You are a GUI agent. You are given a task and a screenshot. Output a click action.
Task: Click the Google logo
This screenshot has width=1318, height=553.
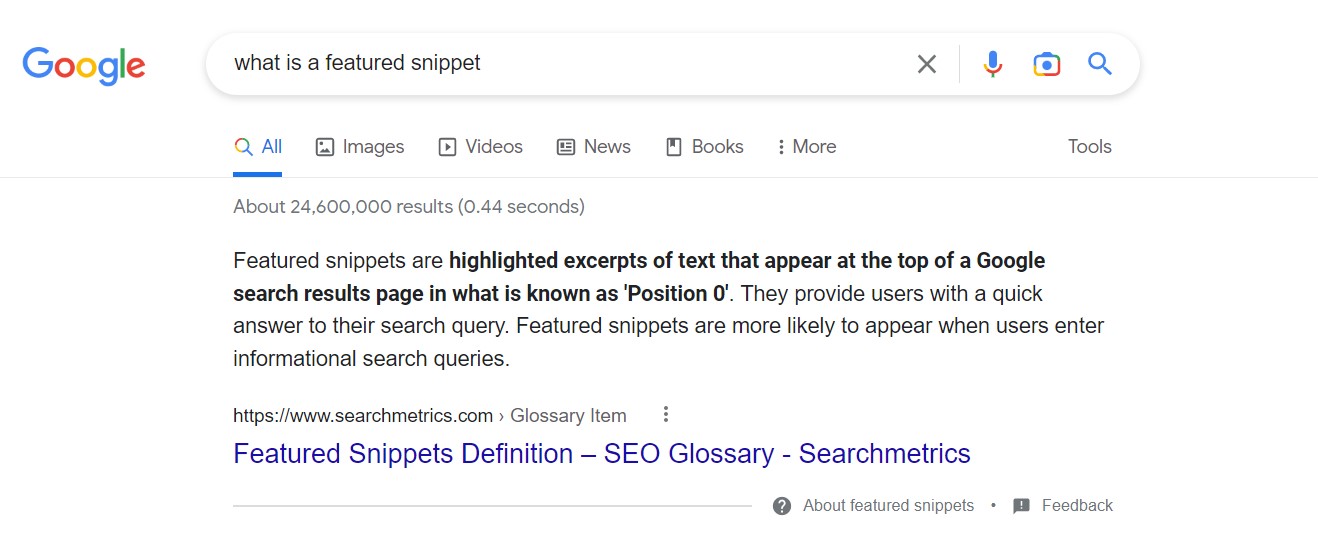tap(84, 65)
